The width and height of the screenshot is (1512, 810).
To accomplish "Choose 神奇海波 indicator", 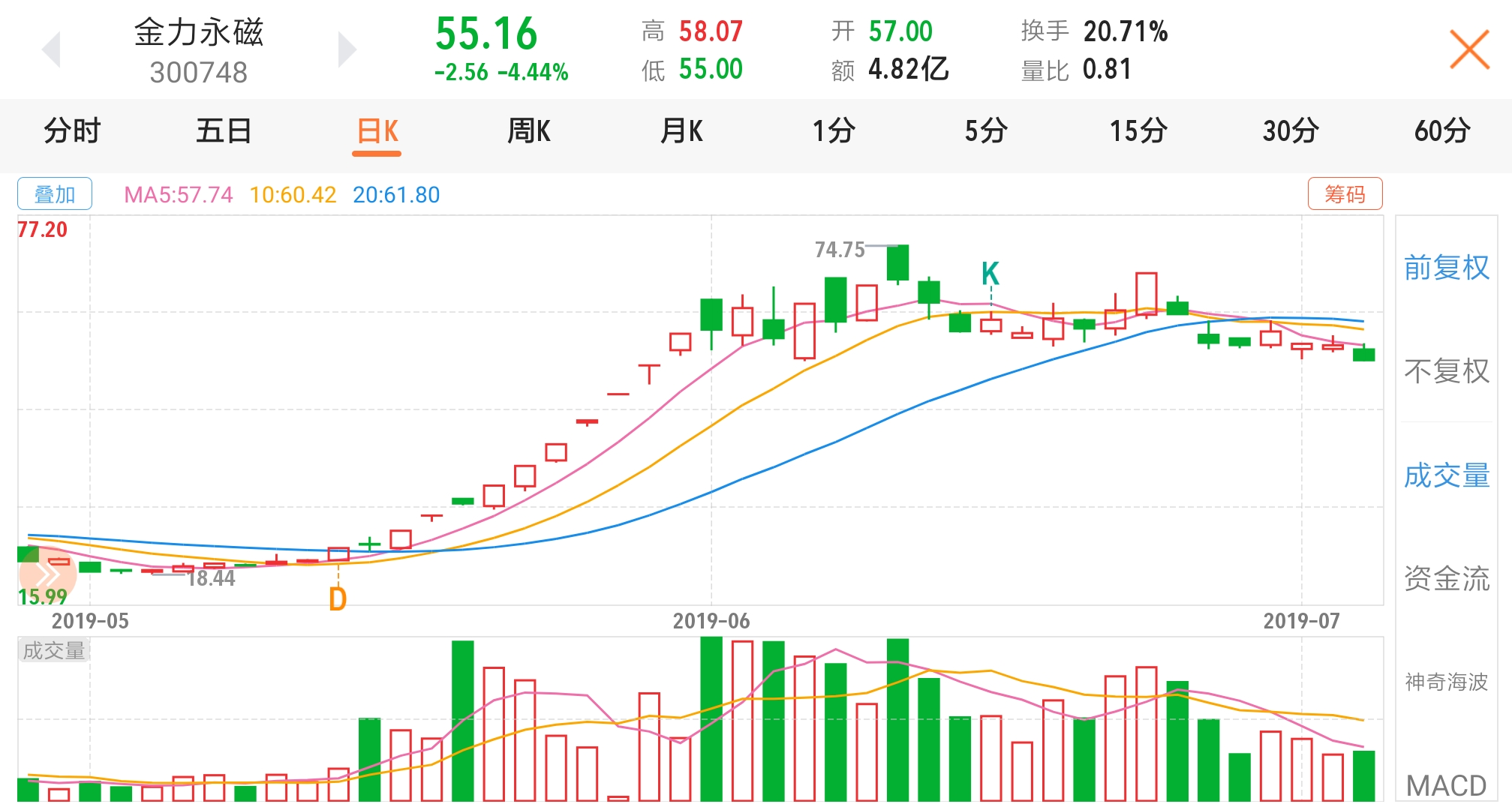I will [x=1447, y=682].
